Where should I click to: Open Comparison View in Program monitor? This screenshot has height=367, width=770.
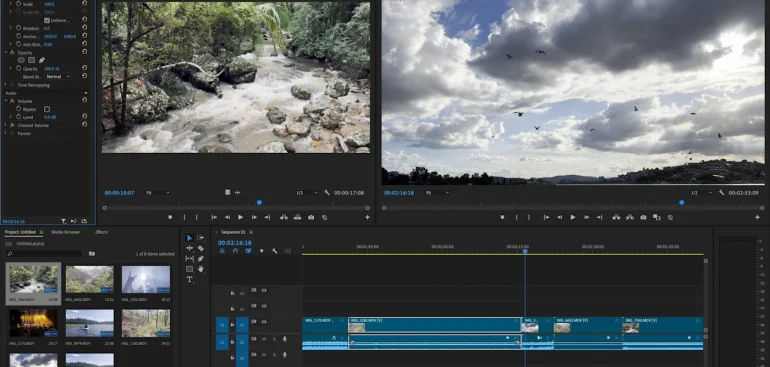coord(657,217)
